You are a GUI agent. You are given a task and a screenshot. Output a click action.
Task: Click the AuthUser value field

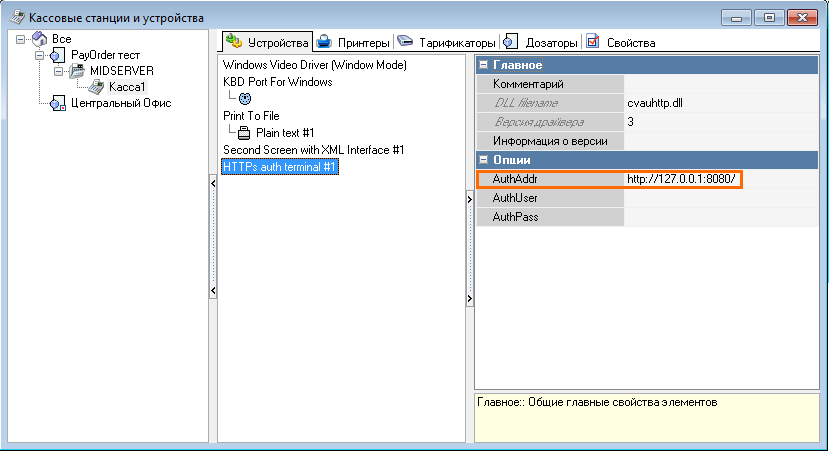tap(720, 198)
